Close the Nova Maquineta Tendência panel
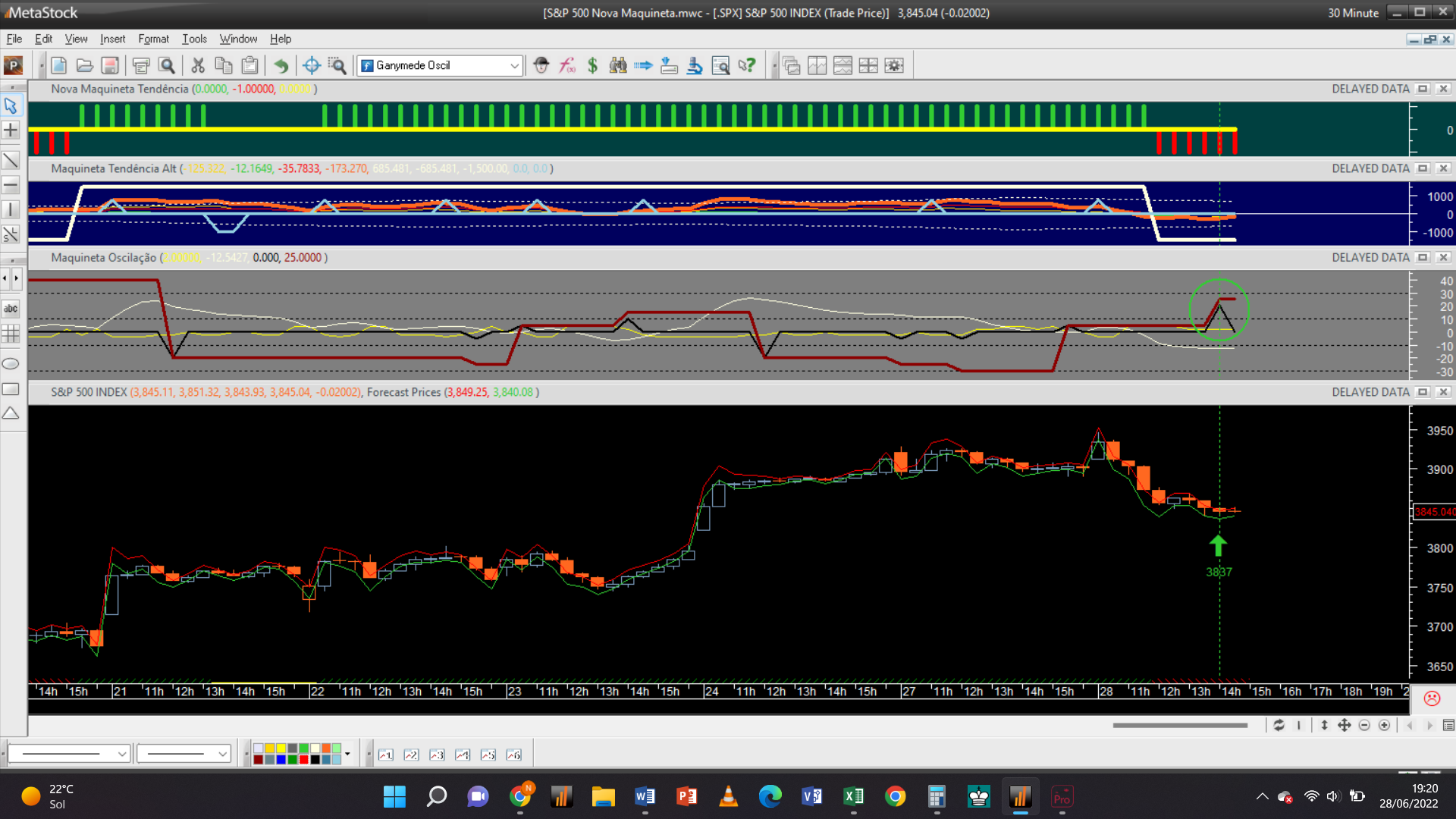Image resolution: width=1456 pixels, height=819 pixels. click(1444, 89)
